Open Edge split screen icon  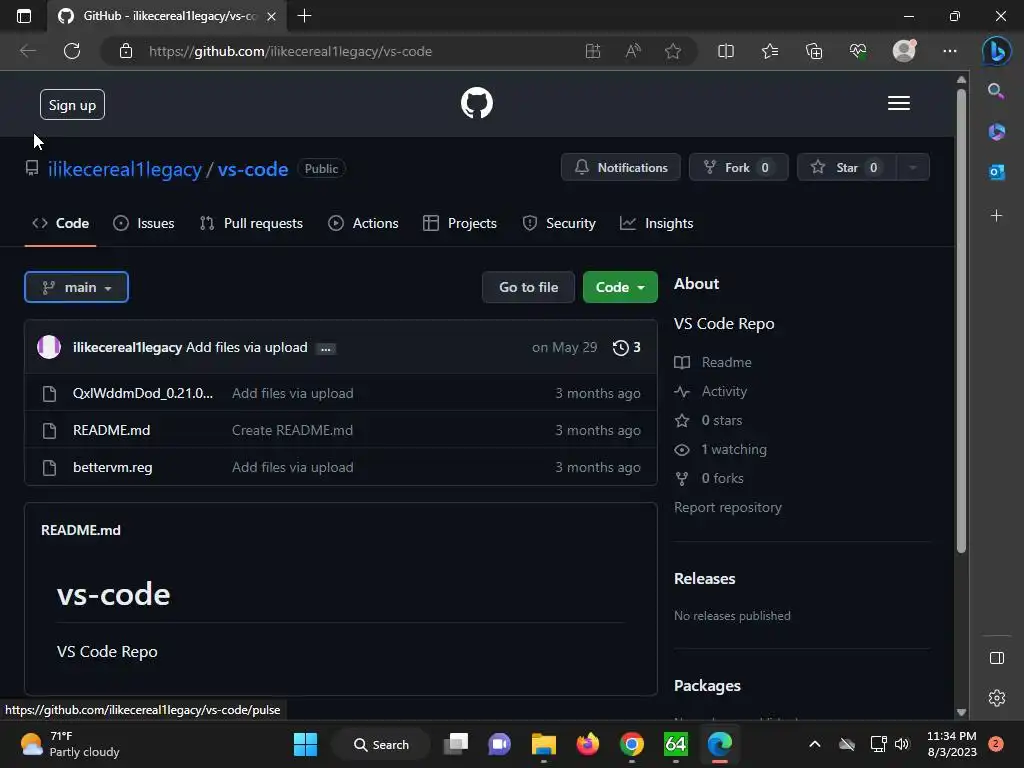click(726, 51)
